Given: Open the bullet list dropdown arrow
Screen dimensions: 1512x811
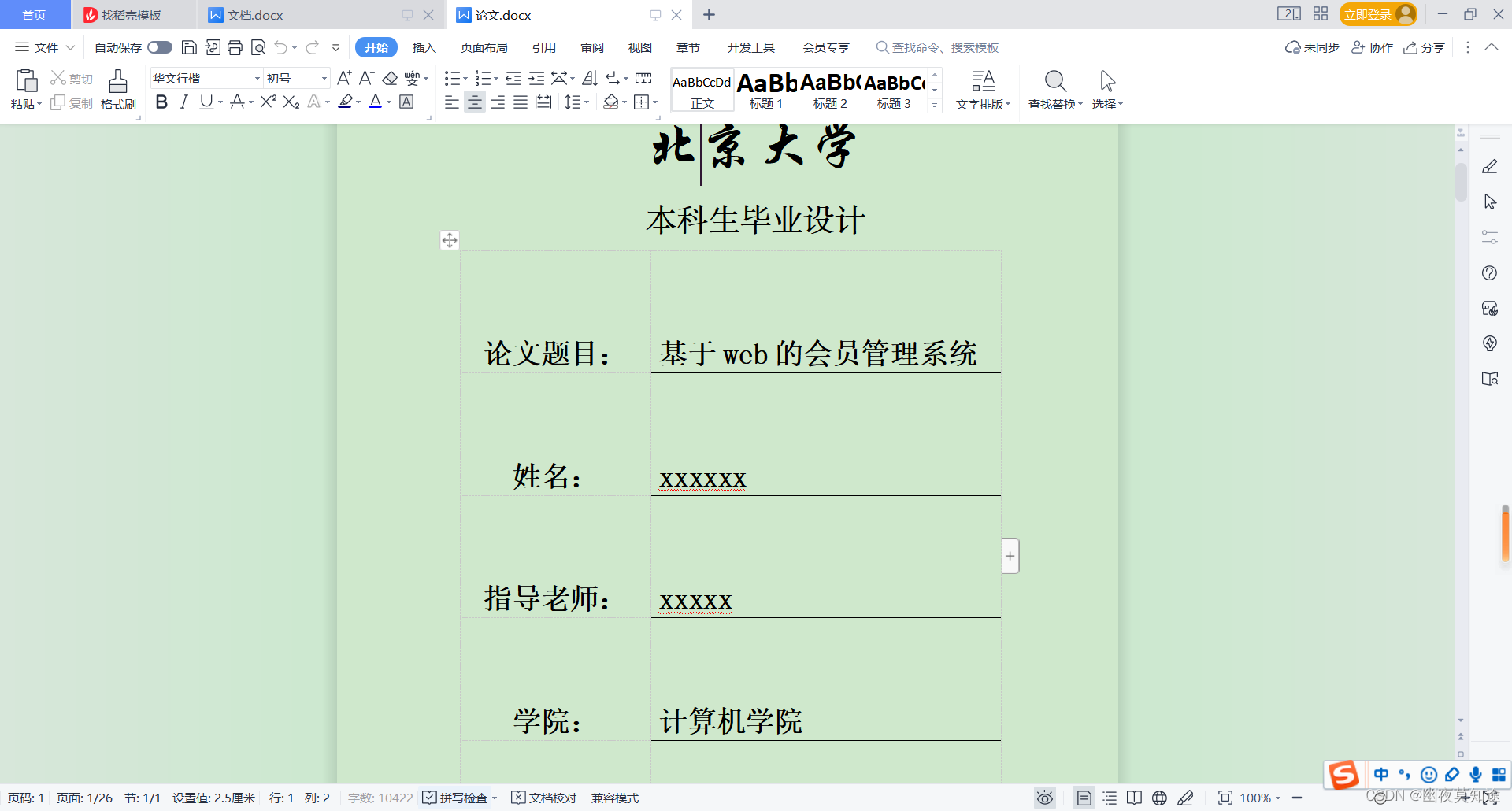Looking at the screenshot, I should pyautogui.click(x=465, y=79).
